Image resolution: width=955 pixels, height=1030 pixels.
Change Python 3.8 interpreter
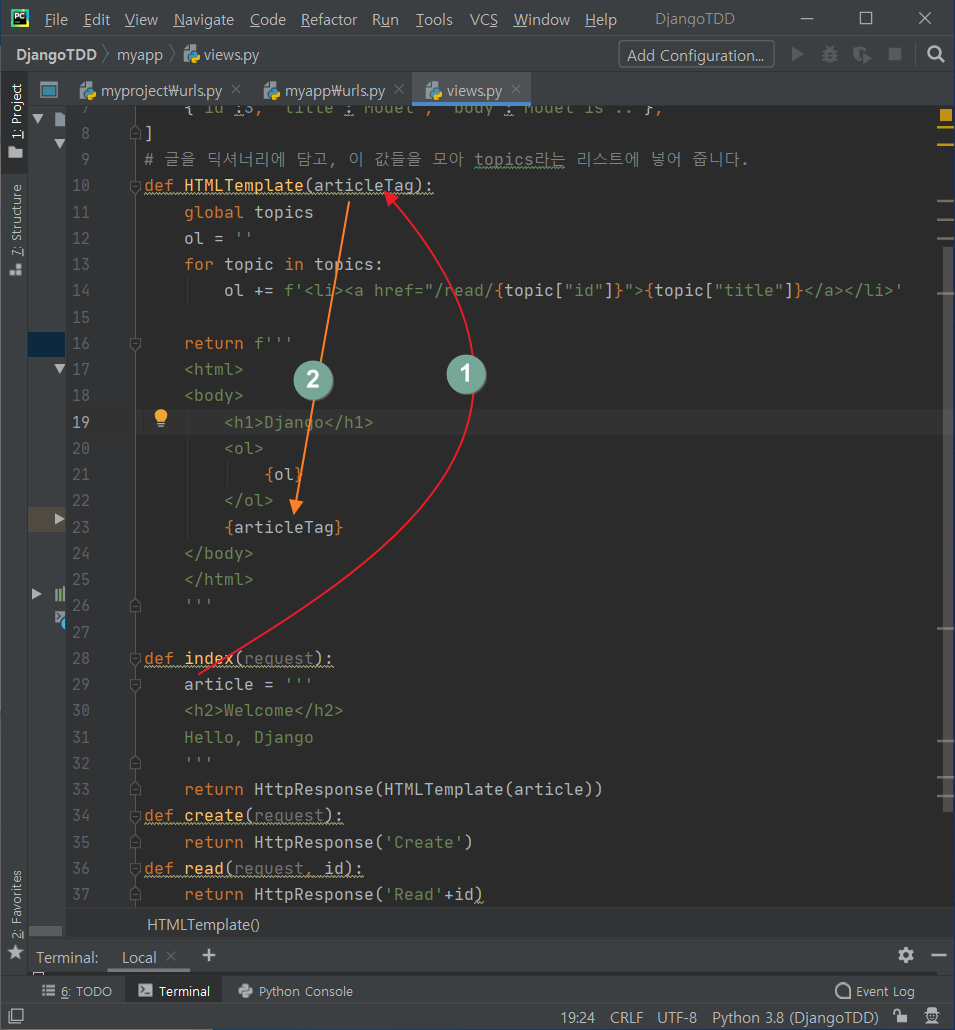click(795, 1017)
